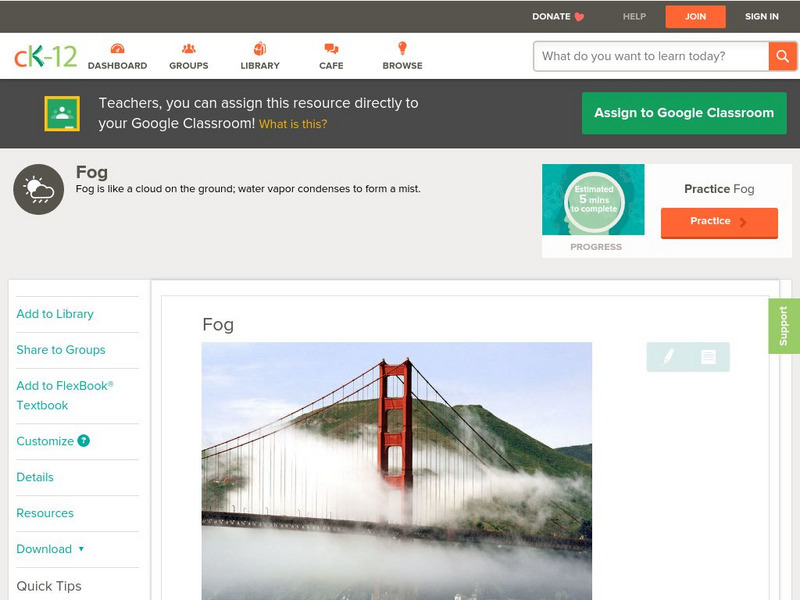
Task: Open the 'What is this?' link
Action: 293,124
